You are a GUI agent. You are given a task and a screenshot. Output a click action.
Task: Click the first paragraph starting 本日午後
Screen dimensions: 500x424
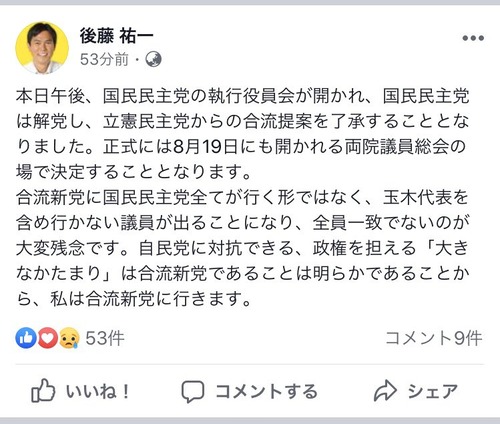242,134
